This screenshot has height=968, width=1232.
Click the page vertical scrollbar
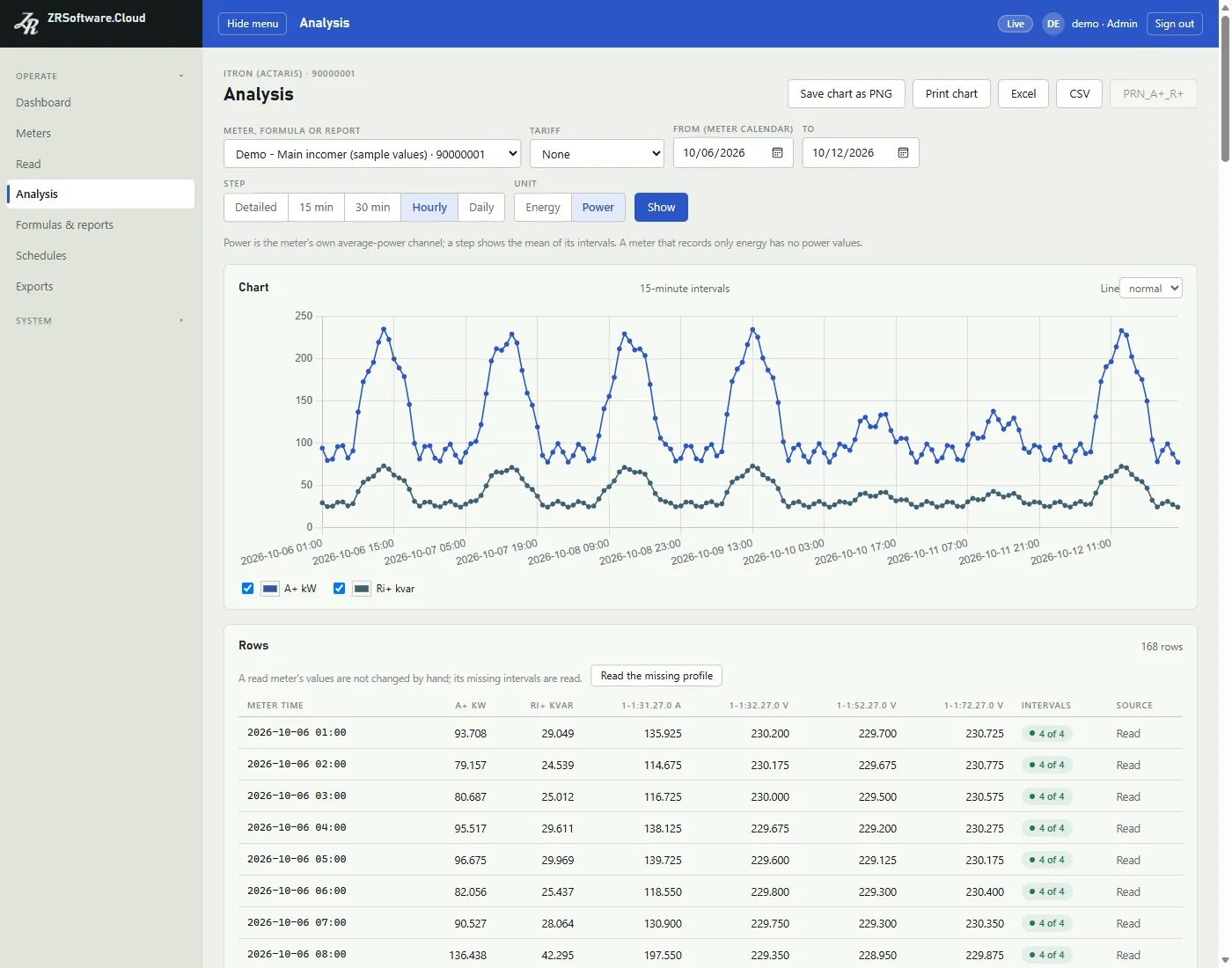click(1225, 88)
